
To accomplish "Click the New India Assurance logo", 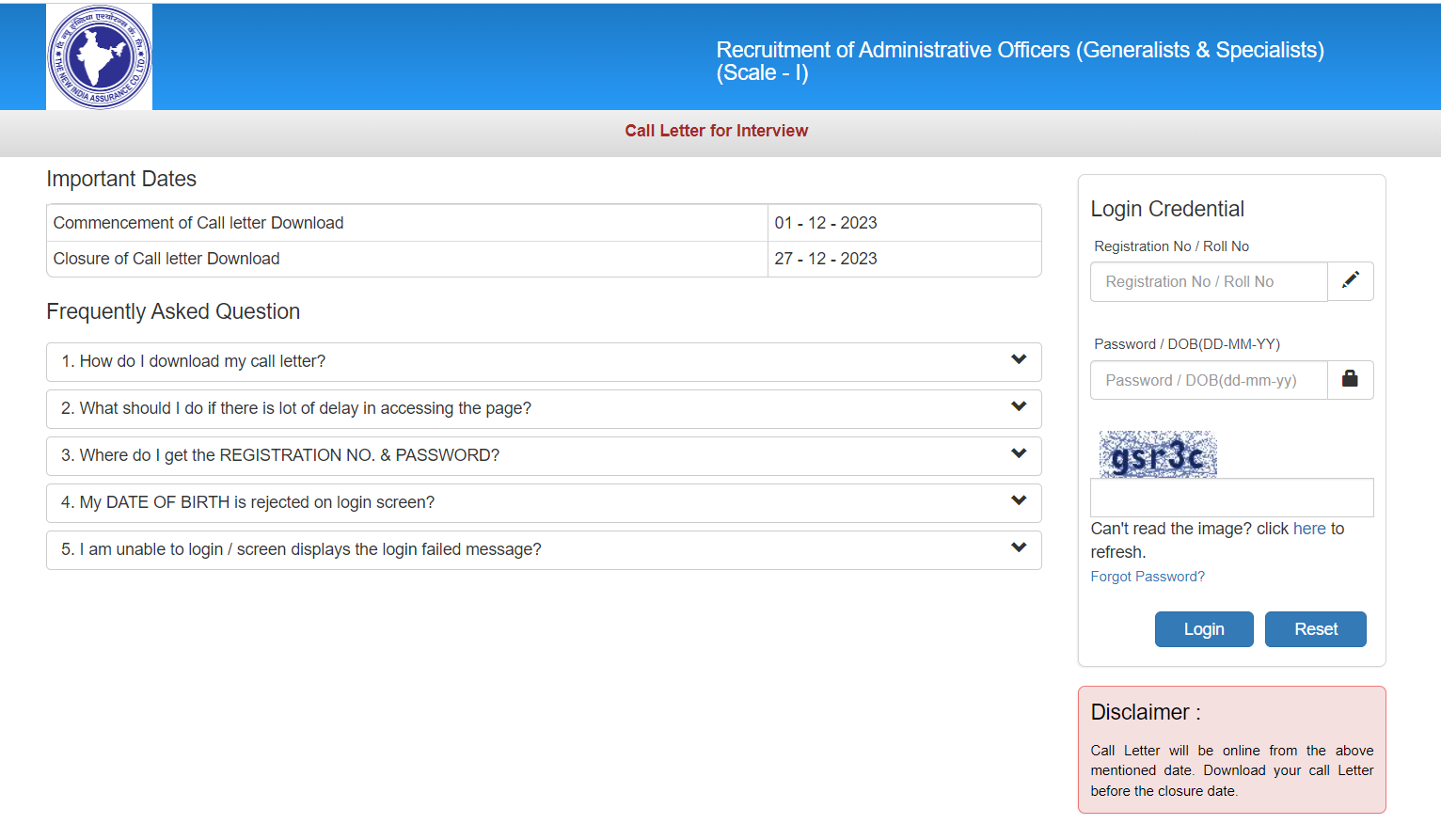I will click(x=99, y=56).
